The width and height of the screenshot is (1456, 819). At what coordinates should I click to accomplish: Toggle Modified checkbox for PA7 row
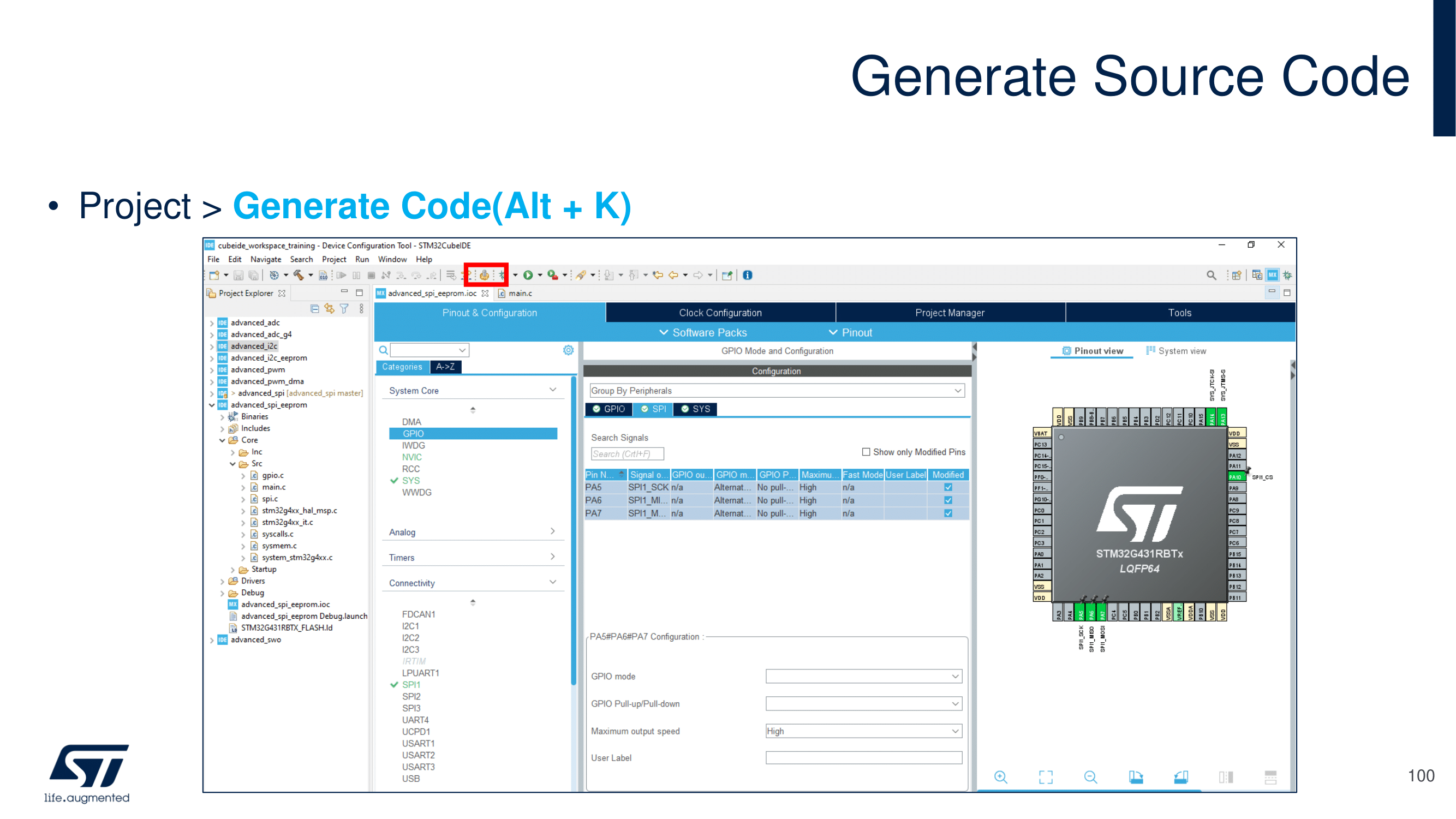[948, 513]
